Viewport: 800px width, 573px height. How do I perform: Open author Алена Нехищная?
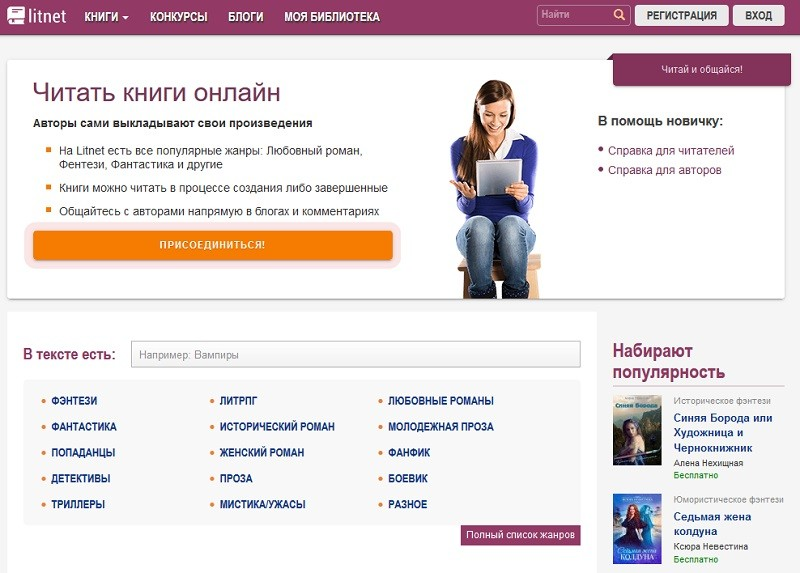708,463
